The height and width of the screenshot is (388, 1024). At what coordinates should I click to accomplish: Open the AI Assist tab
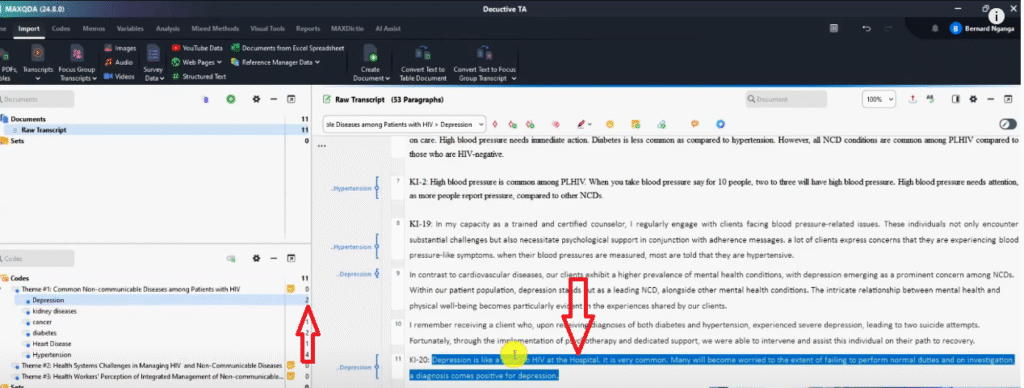pyautogui.click(x=387, y=29)
